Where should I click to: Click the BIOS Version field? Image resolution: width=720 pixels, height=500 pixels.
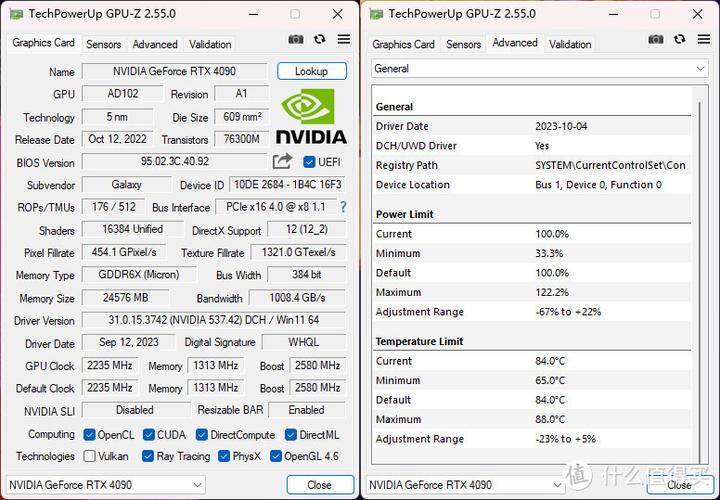tap(175, 162)
